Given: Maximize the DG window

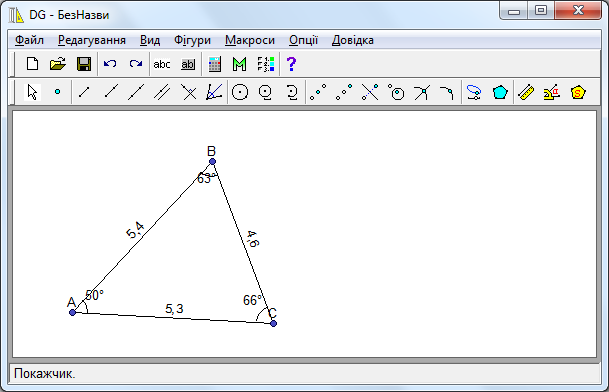Looking at the screenshot, I should [541, 10].
